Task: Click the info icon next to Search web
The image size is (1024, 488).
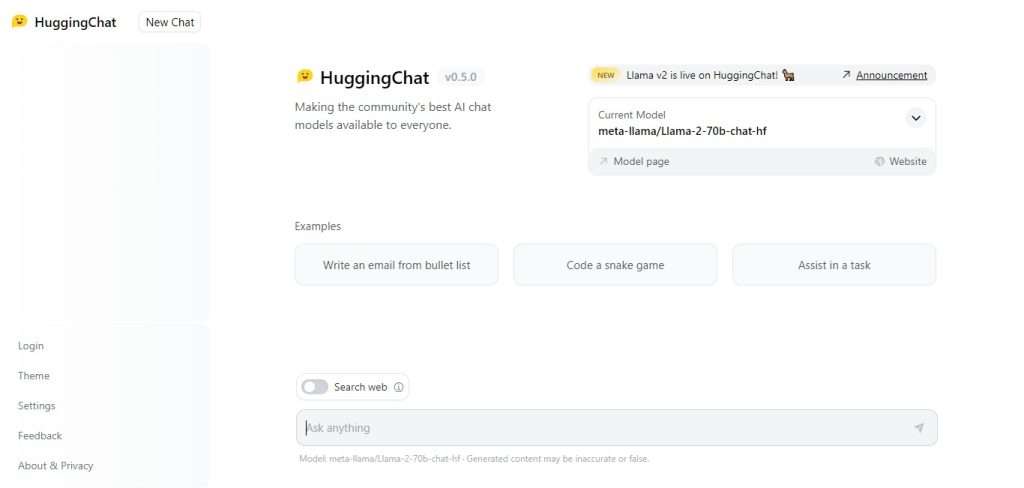Action: pyautogui.click(x=398, y=387)
